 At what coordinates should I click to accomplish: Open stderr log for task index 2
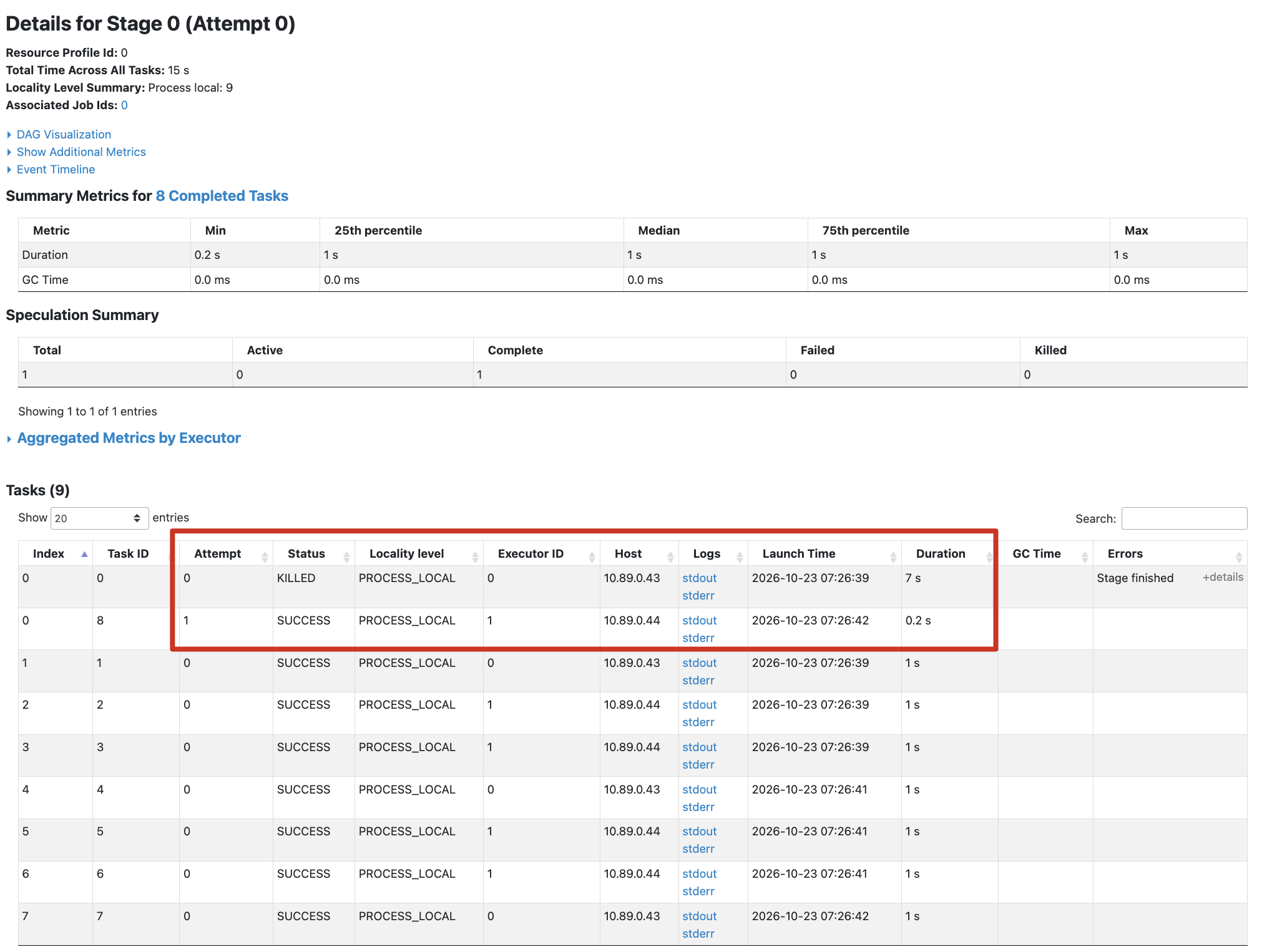(698, 722)
